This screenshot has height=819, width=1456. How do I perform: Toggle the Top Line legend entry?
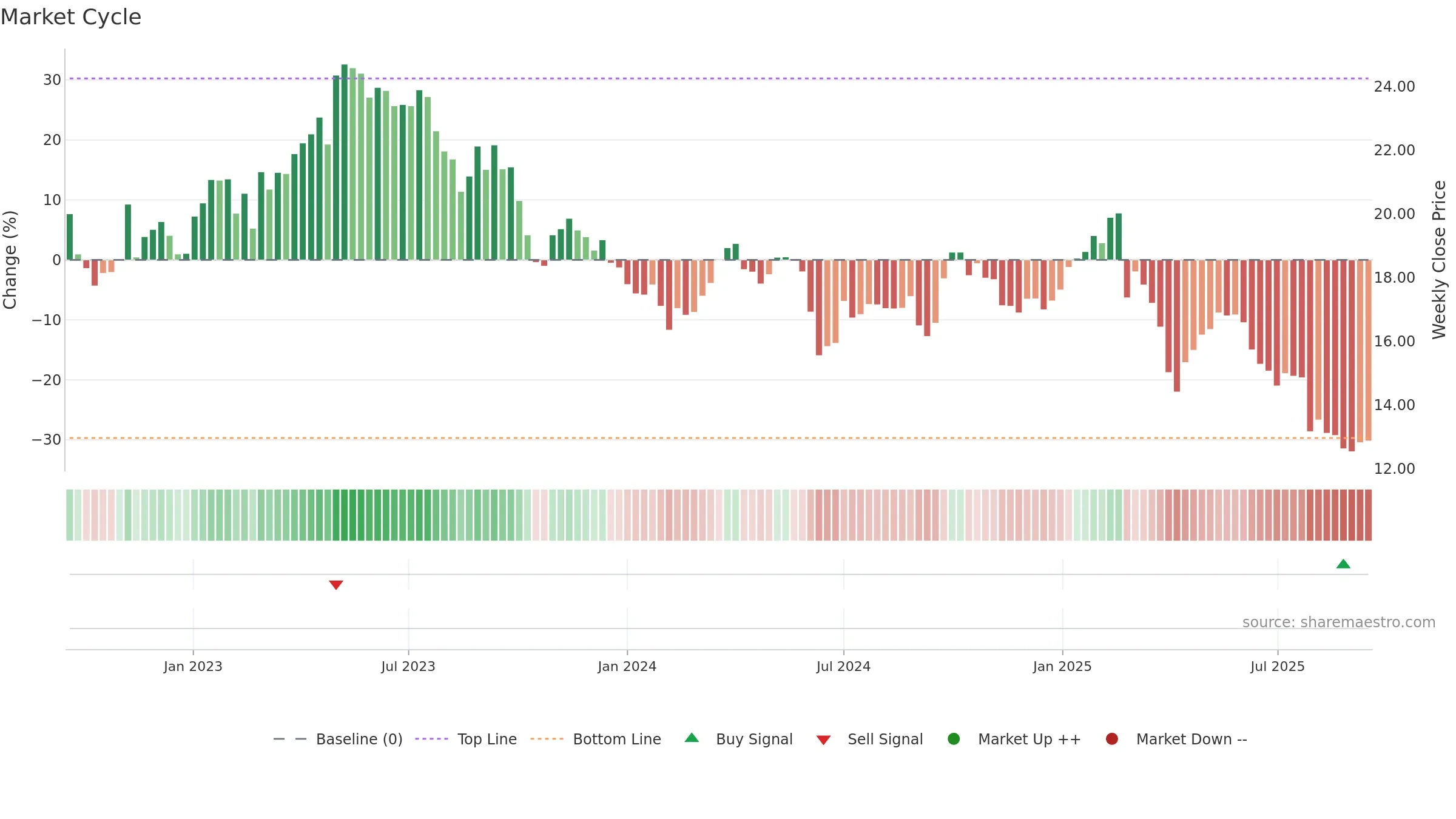pyautogui.click(x=466, y=739)
